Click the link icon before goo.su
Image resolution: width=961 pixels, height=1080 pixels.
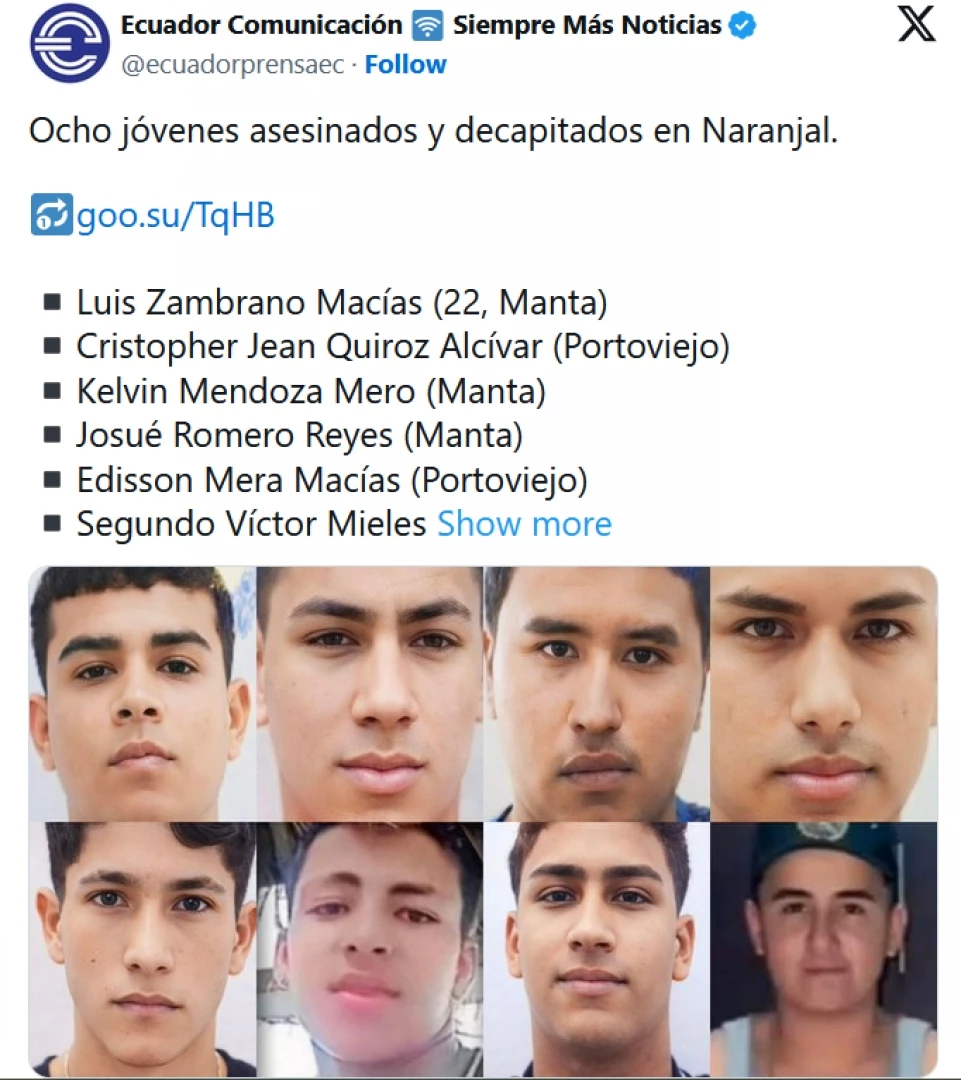coord(52,215)
